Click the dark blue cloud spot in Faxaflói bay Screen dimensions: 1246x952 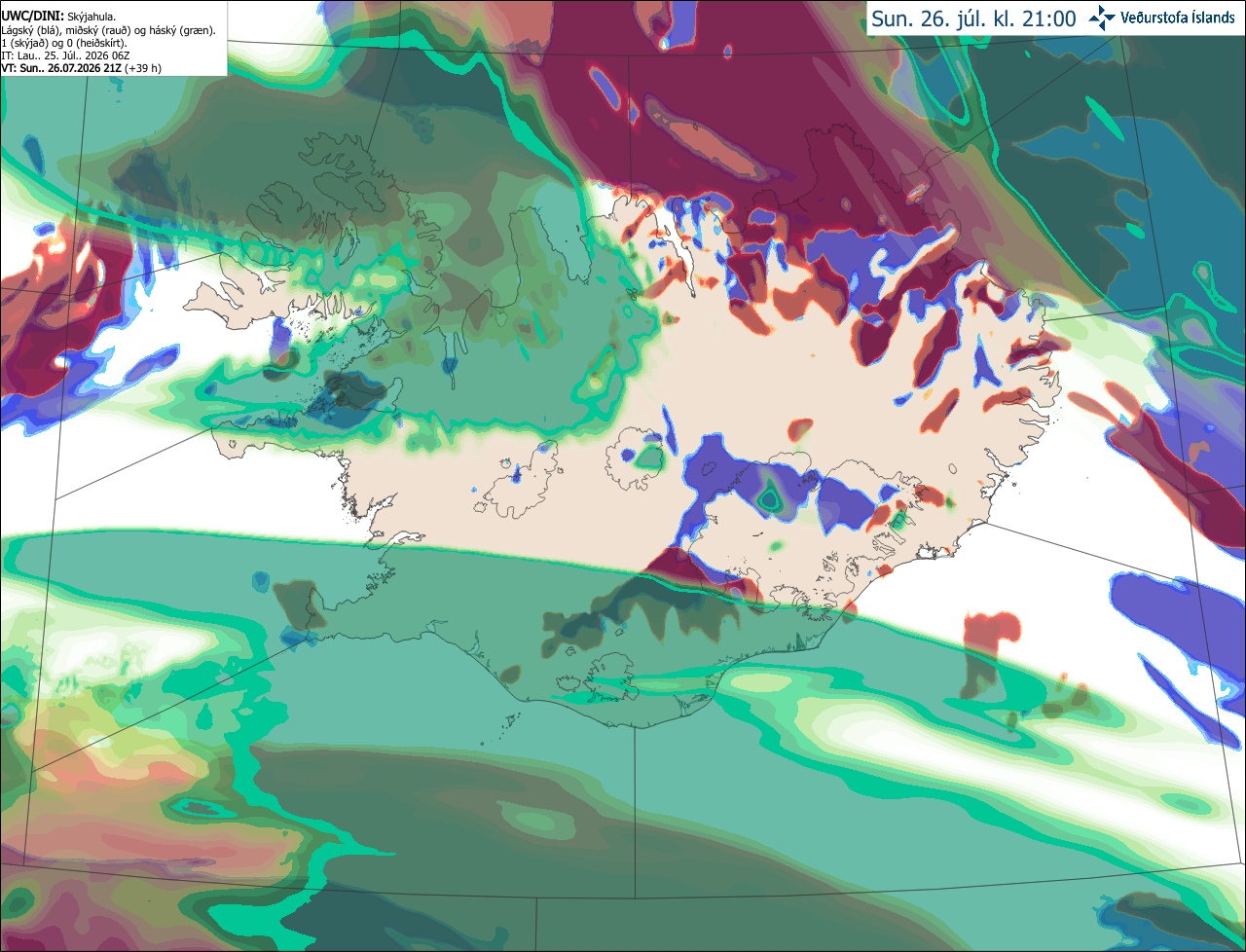point(352,395)
